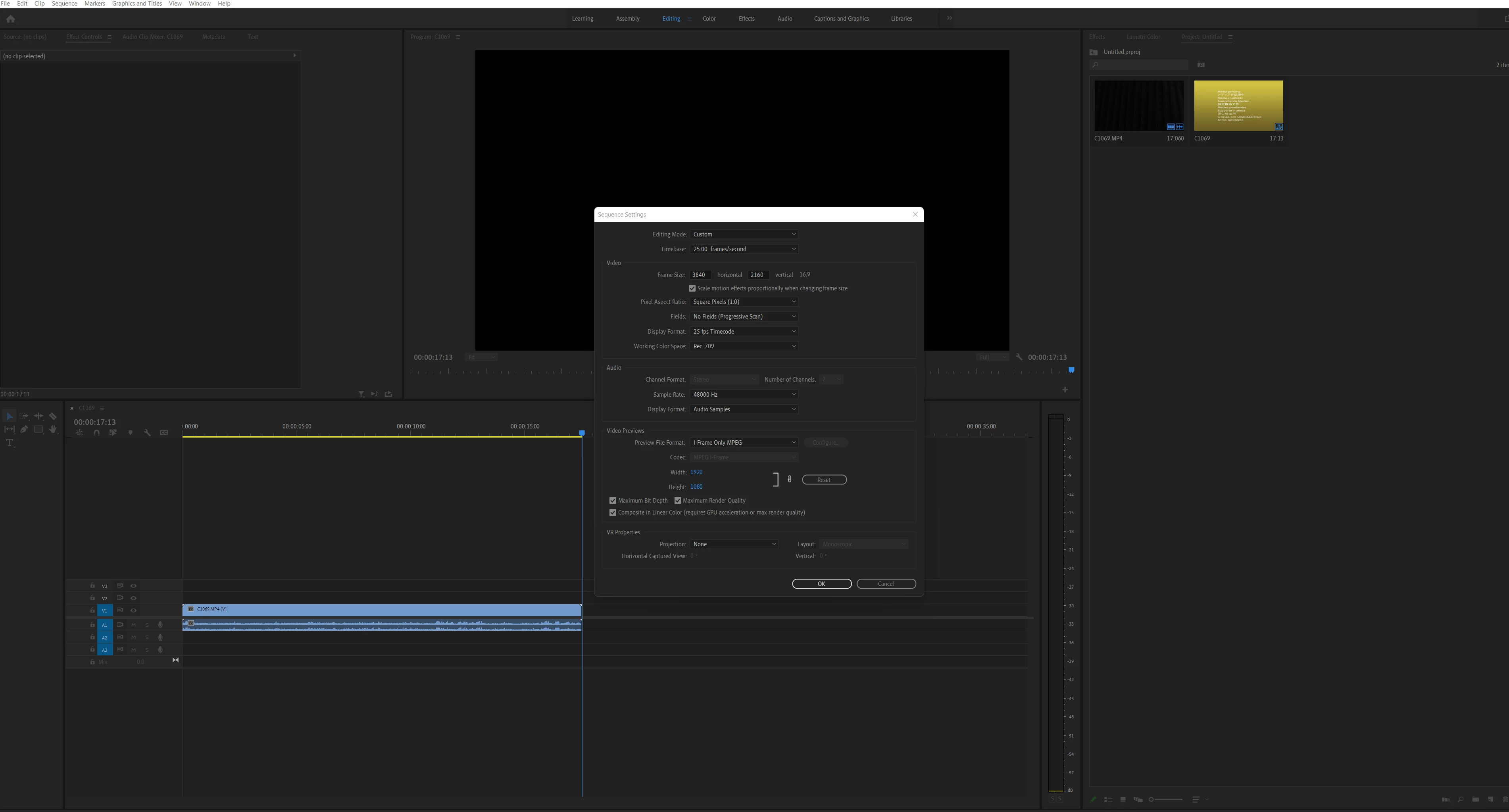The height and width of the screenshot is (812, 1509).
Task: Toggle V2 track output eye
Action: click(x=134, y=598)
